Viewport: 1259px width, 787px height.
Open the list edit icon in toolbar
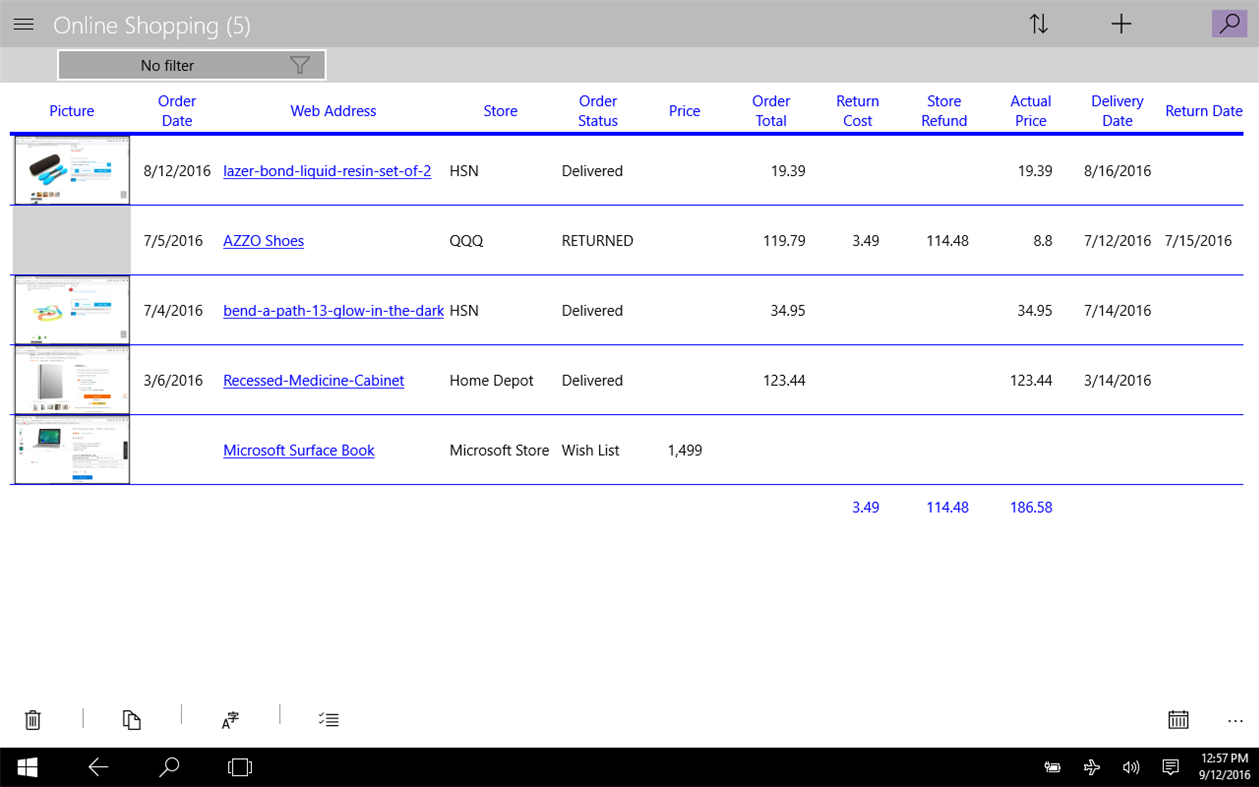[x=328, y=719]
